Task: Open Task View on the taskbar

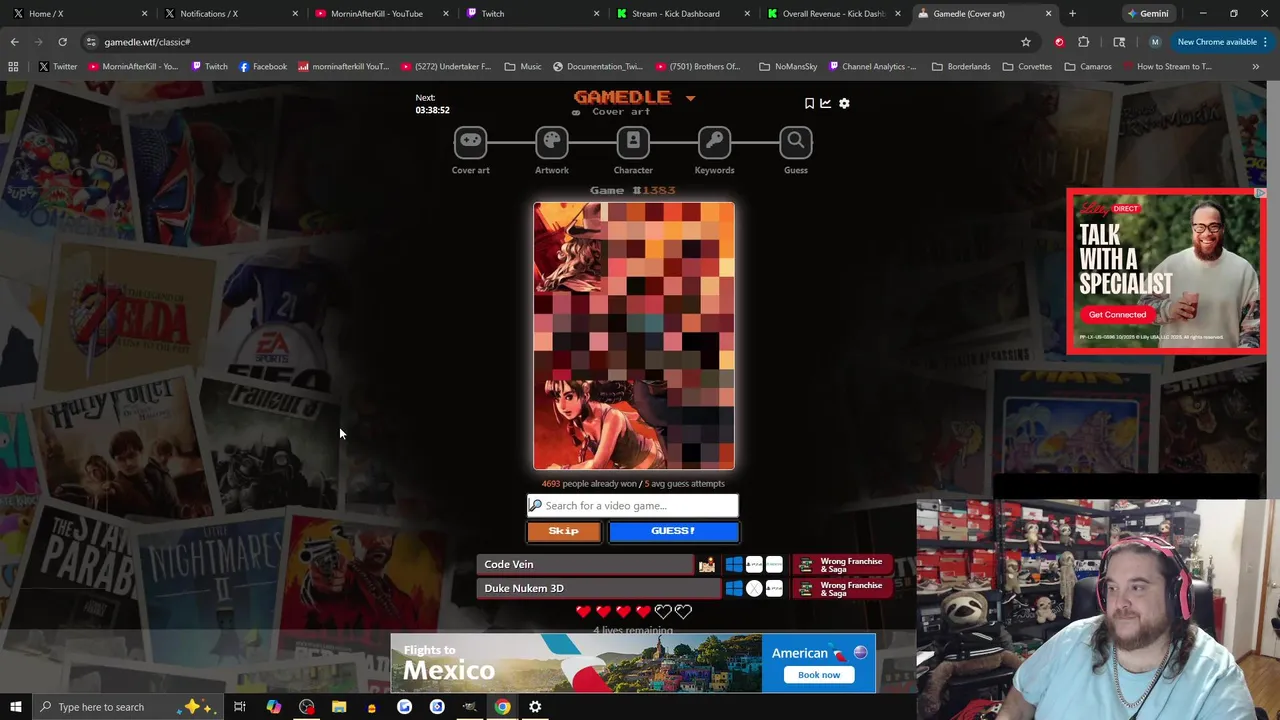Action: (x=240, y=707)
